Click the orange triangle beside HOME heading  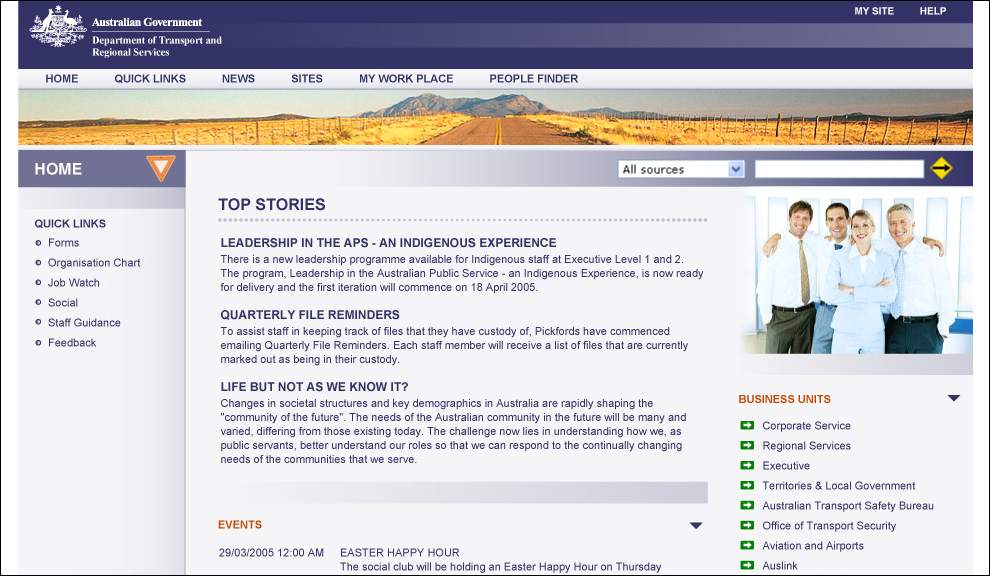[161, 168]
